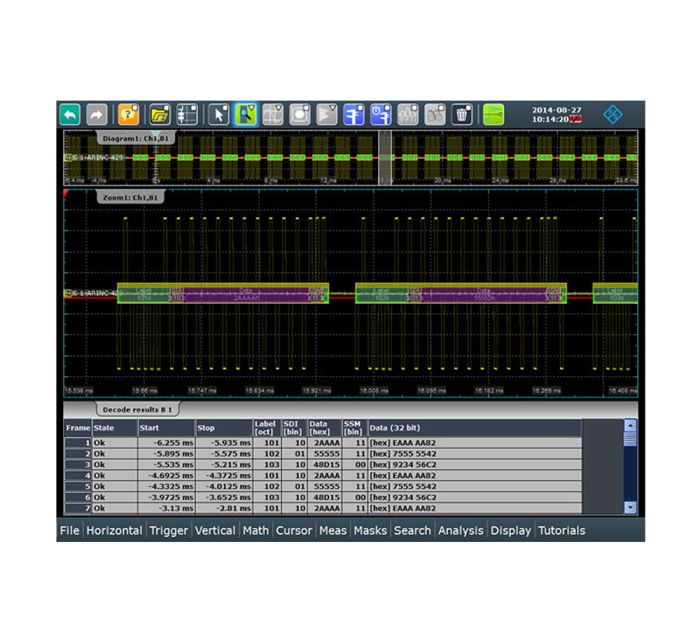700x640 pixels.
Task: Select the Zoom1: Ch1,B1 tab
Action: point(130,197)
